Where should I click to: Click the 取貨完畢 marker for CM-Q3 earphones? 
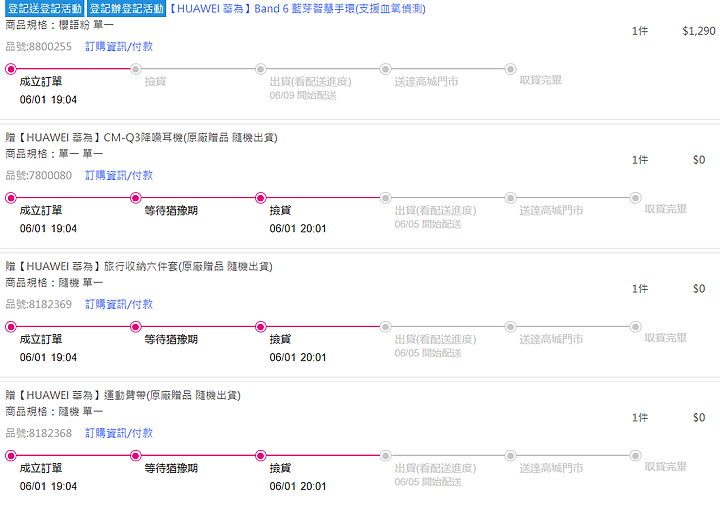click(635, 198)
